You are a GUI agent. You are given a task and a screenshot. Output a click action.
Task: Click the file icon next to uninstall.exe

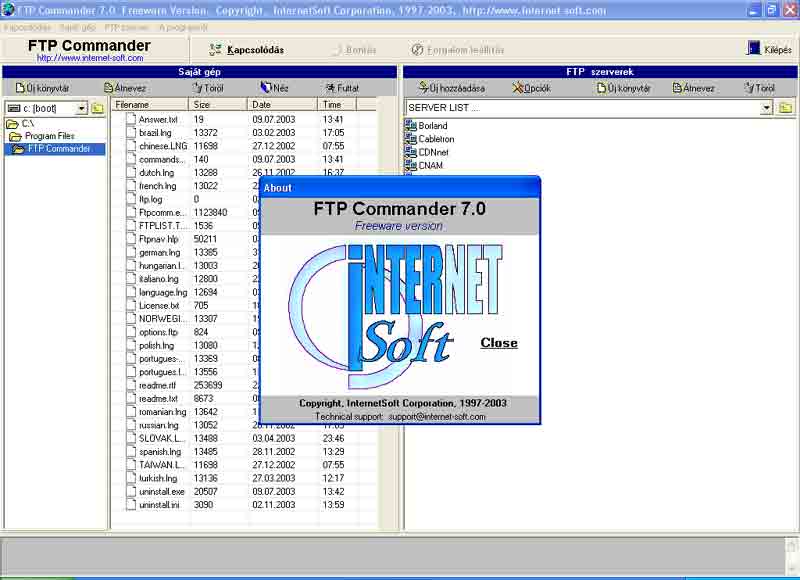pos(131,491)
